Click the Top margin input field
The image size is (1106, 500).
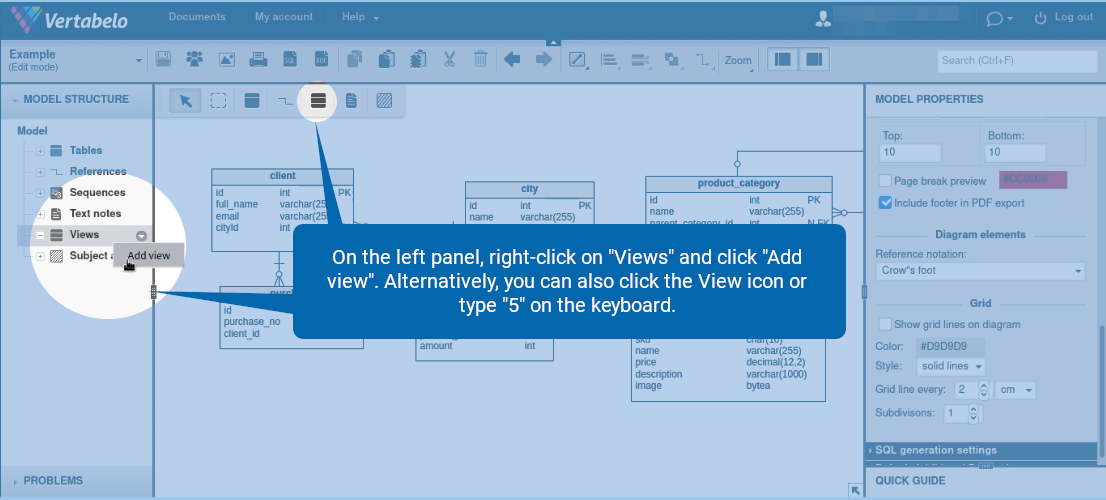(x=911, y=152)
